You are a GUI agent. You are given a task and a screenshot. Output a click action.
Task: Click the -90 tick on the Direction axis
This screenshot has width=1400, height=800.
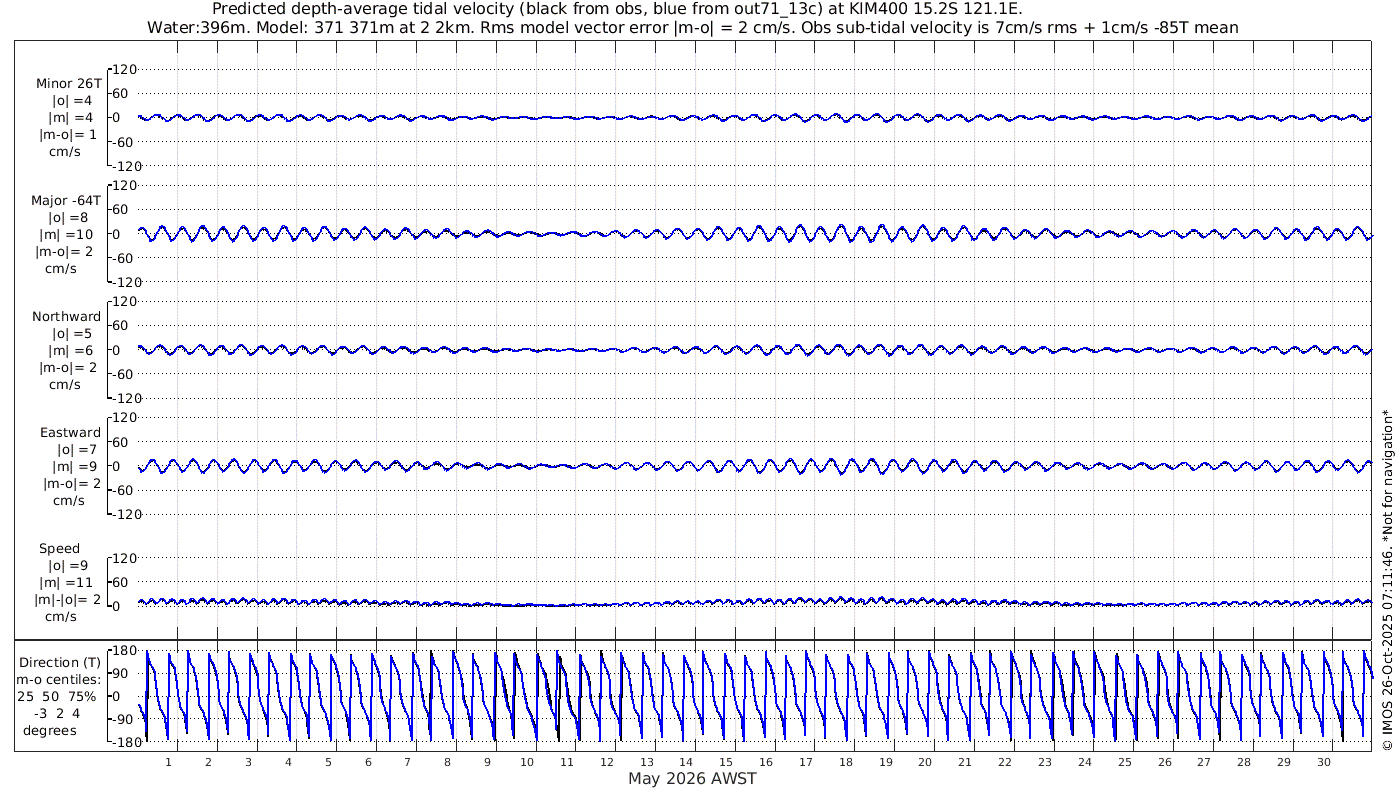[x=123, y=719]
